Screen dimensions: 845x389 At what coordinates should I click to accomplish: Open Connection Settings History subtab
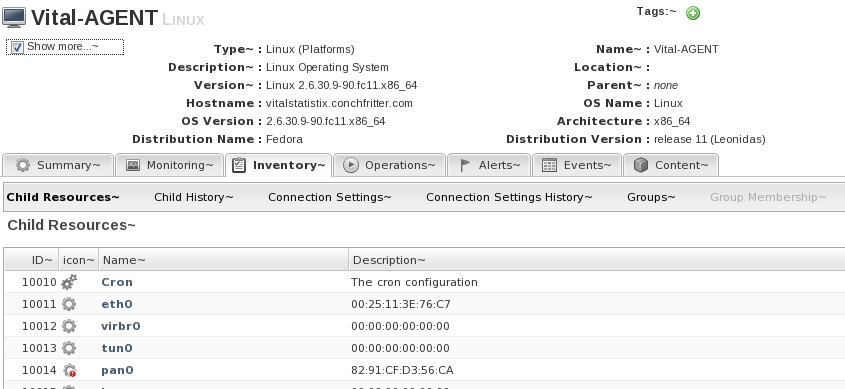509,197
